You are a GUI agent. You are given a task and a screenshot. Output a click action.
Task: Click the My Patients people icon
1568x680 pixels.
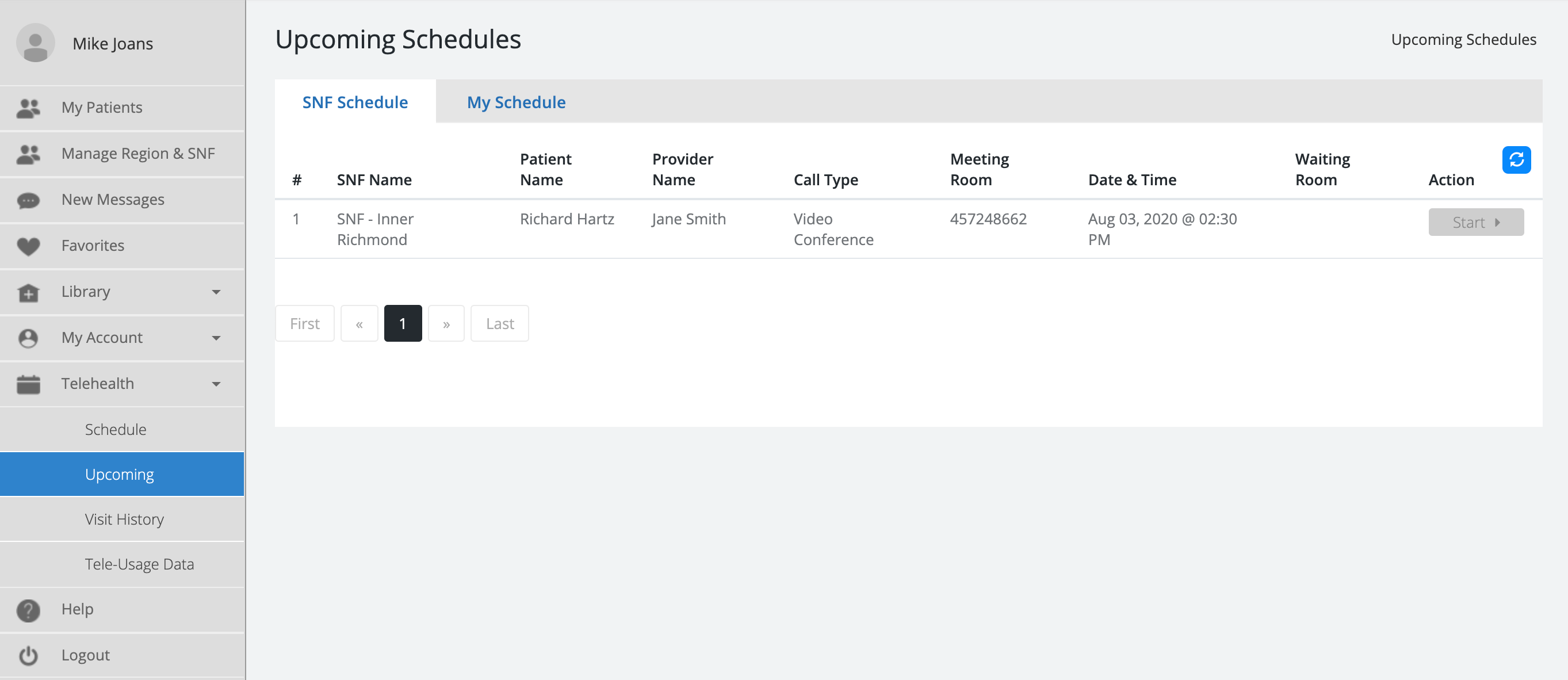[x=28, y=108]
